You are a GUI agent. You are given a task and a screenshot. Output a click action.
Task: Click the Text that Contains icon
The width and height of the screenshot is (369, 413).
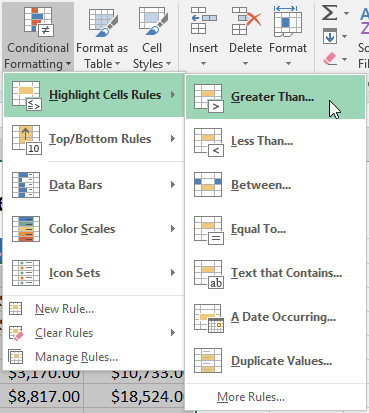209,274
